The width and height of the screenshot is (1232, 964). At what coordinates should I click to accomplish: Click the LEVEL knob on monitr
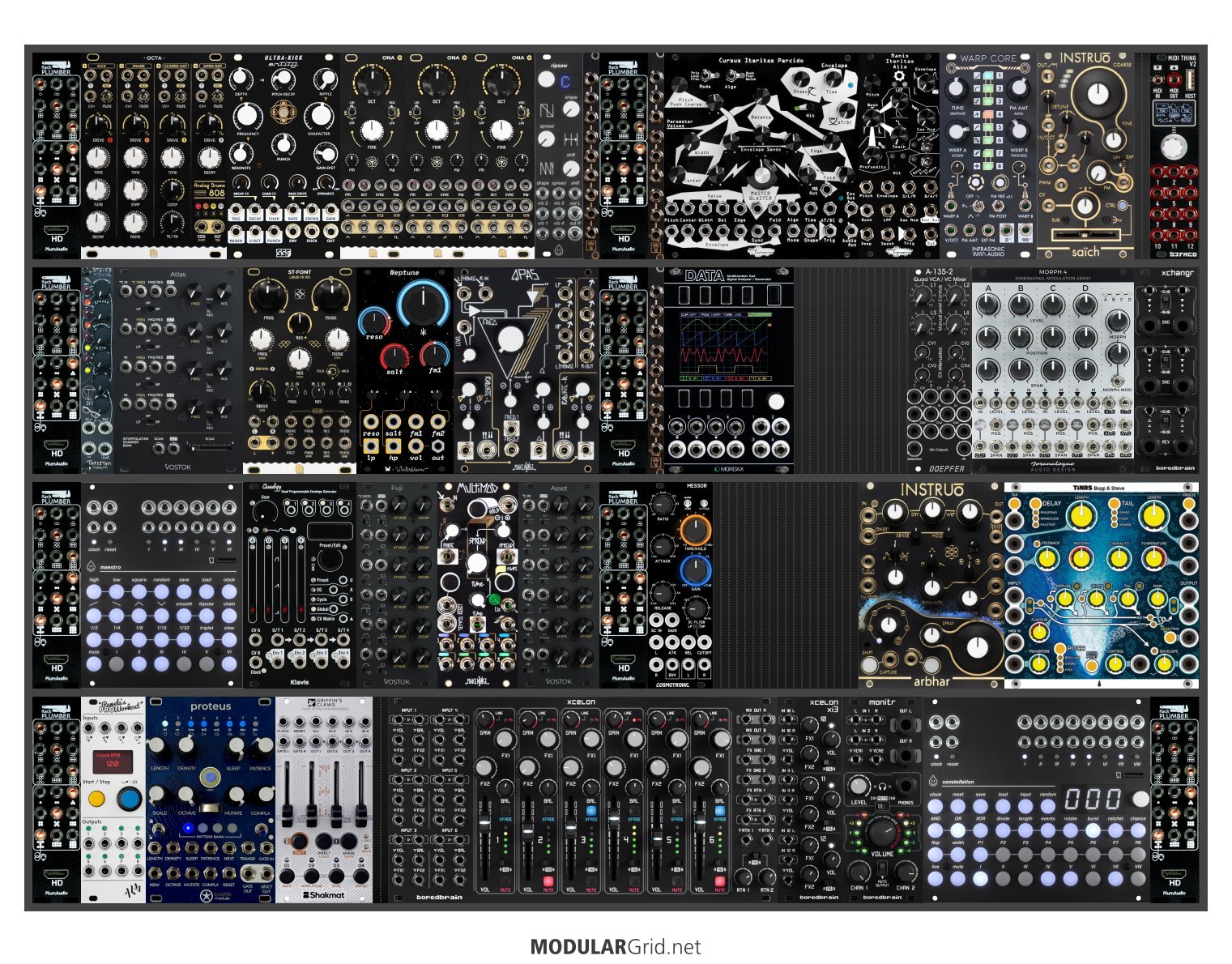859,785
